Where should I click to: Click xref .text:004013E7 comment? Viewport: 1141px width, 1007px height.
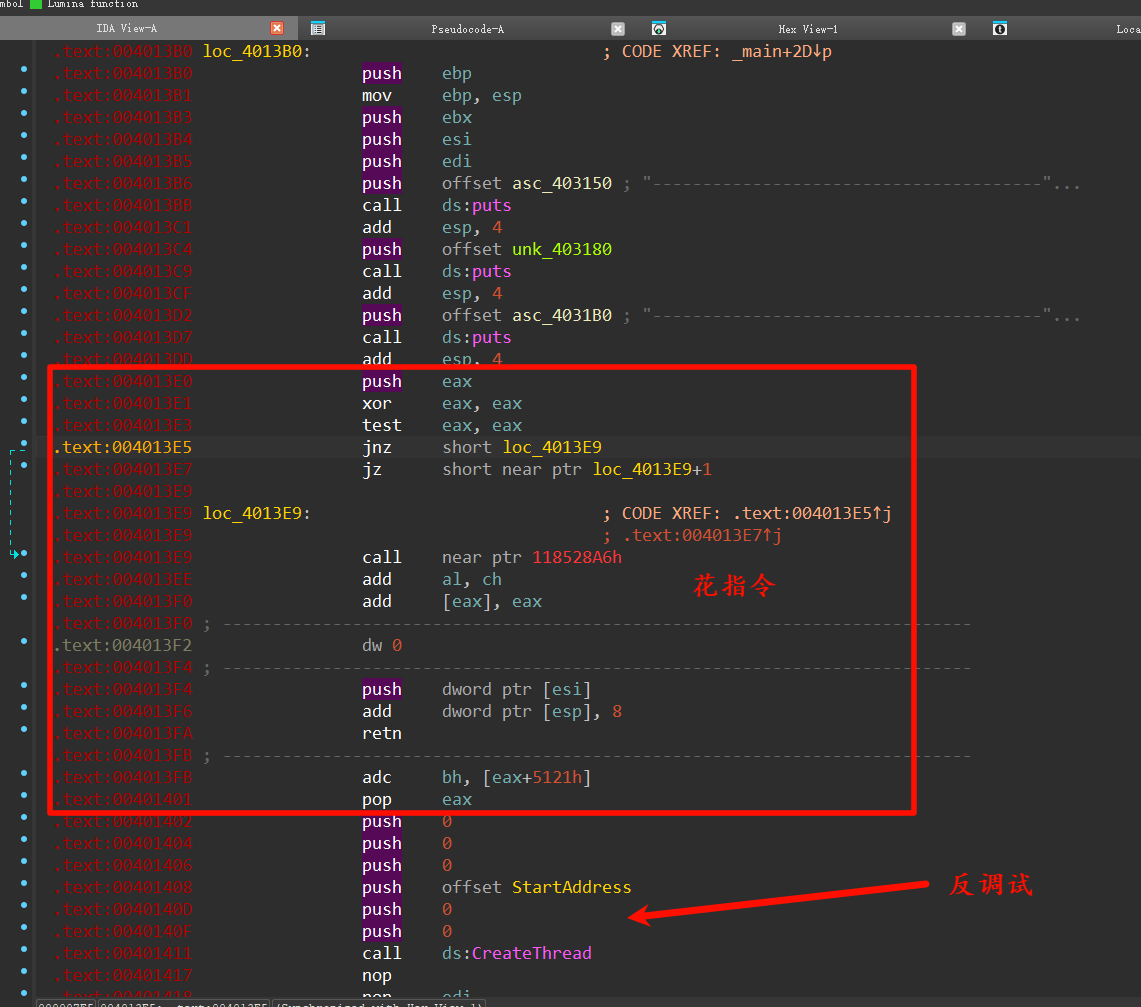point(702,536)
